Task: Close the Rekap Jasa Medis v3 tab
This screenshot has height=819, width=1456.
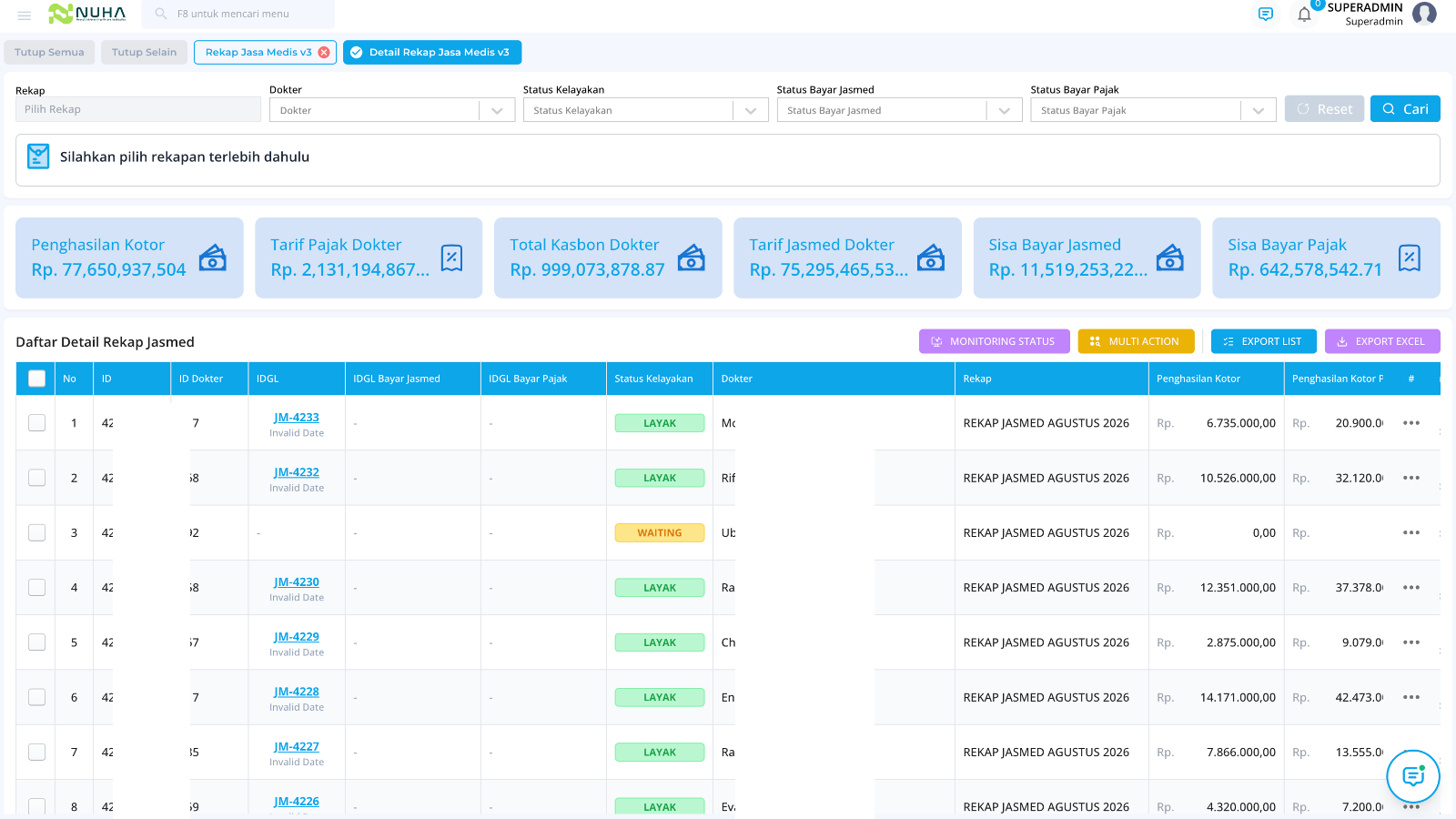Action: point(324,53)
